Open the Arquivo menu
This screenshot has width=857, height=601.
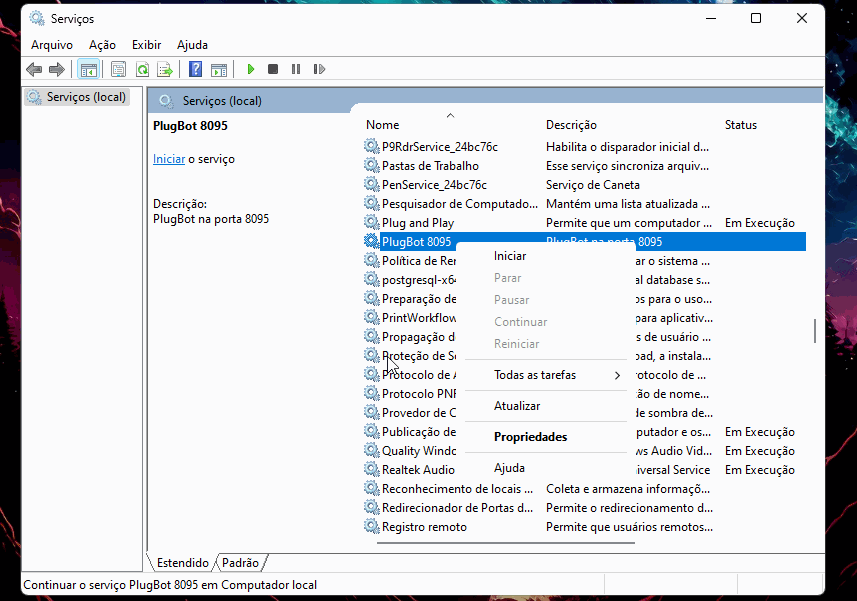point(52,45)
